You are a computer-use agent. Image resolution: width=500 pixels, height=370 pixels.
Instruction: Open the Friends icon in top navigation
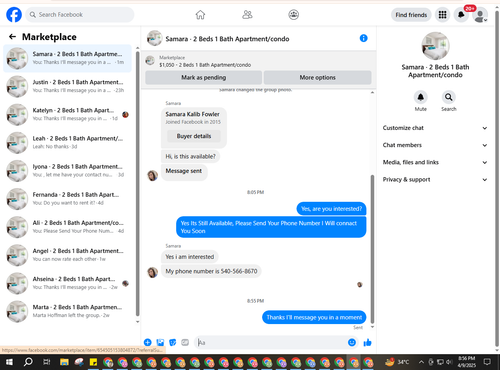(247, 15)
